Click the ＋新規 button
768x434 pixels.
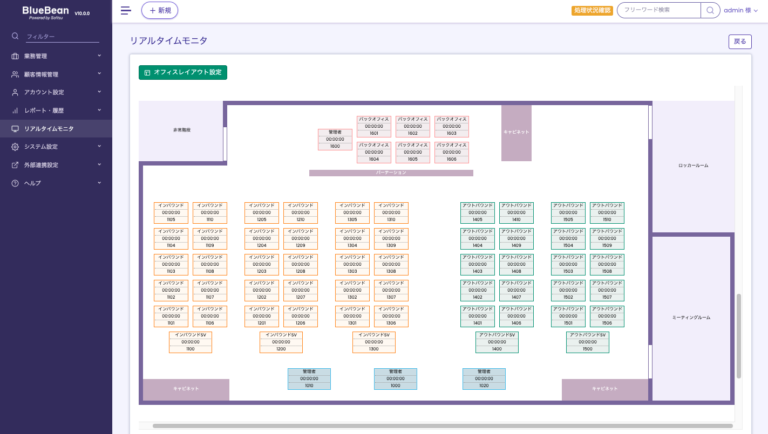pos(160,10)
